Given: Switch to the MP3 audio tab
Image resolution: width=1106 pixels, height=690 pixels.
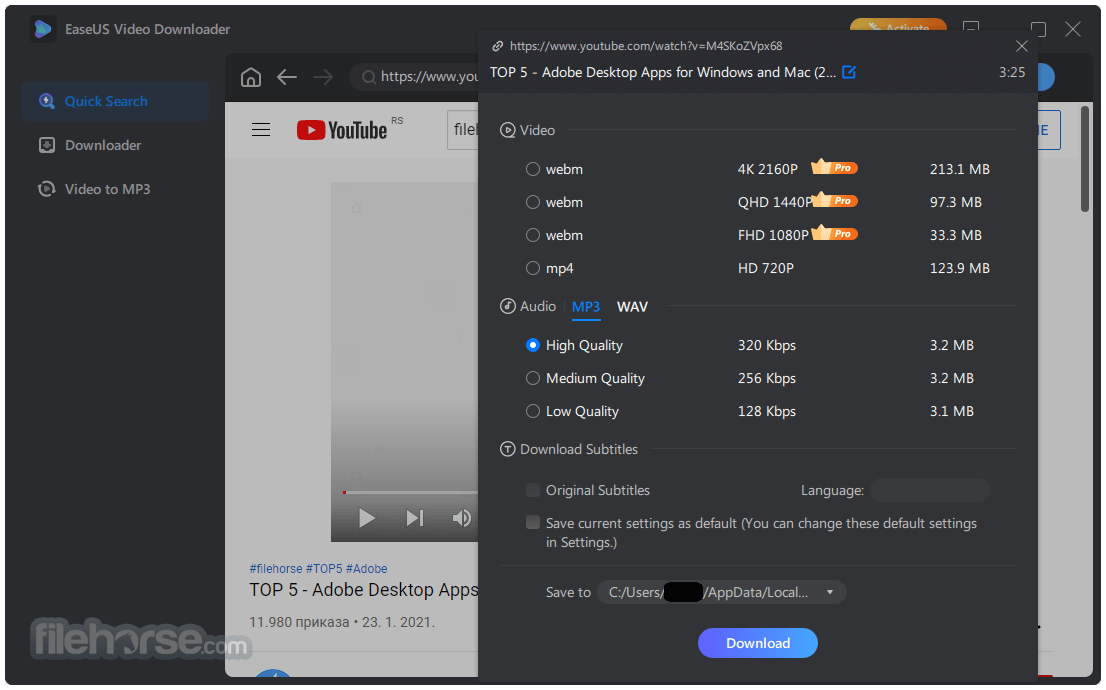Looking at the screenshot, I should pyautogui.click(x=585, y=307).
